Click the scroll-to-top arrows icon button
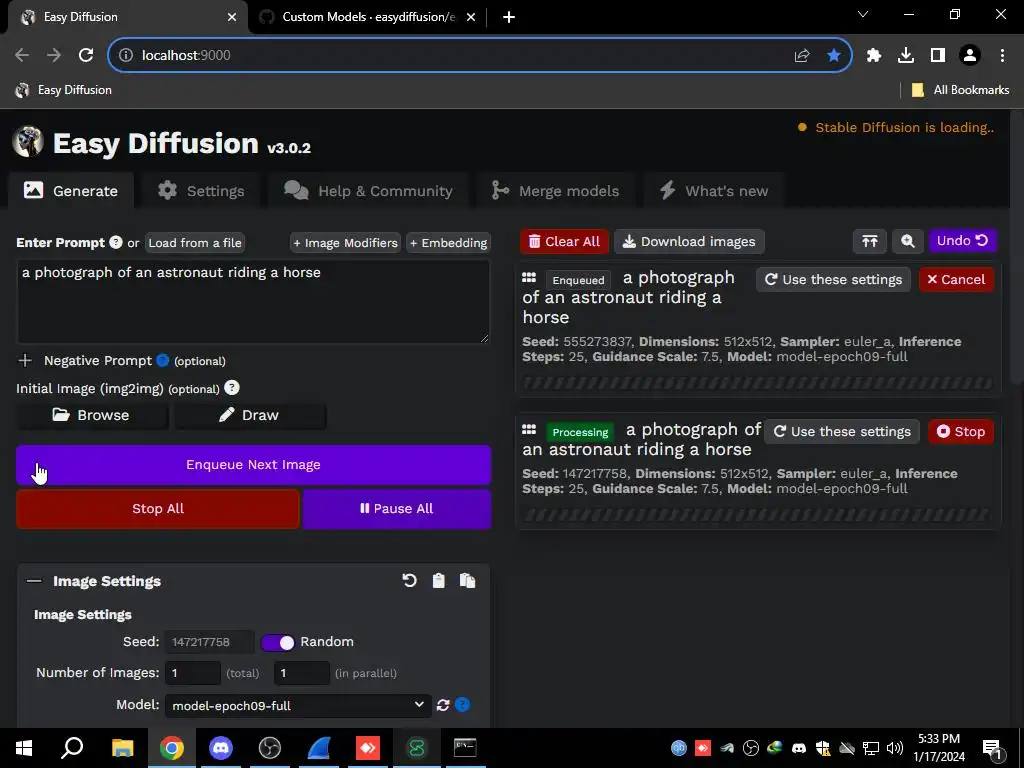The height and width of the screenshot is (768, 1024). tap(869, 242)
